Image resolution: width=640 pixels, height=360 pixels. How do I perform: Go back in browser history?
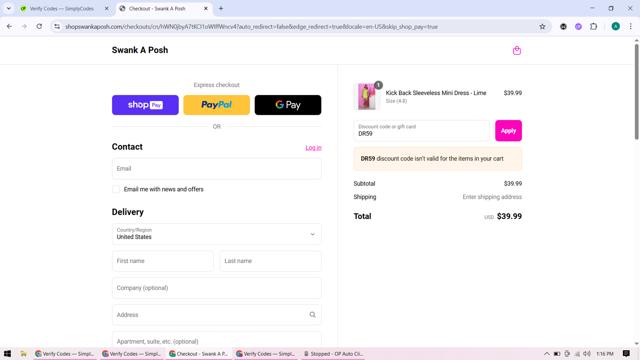coord(9,27)
